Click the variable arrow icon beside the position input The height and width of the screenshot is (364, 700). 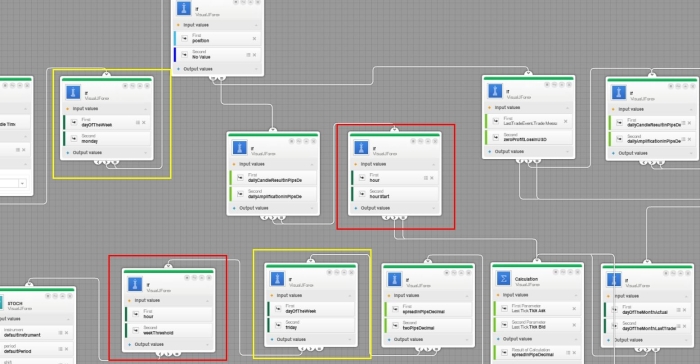click(184, 38)
